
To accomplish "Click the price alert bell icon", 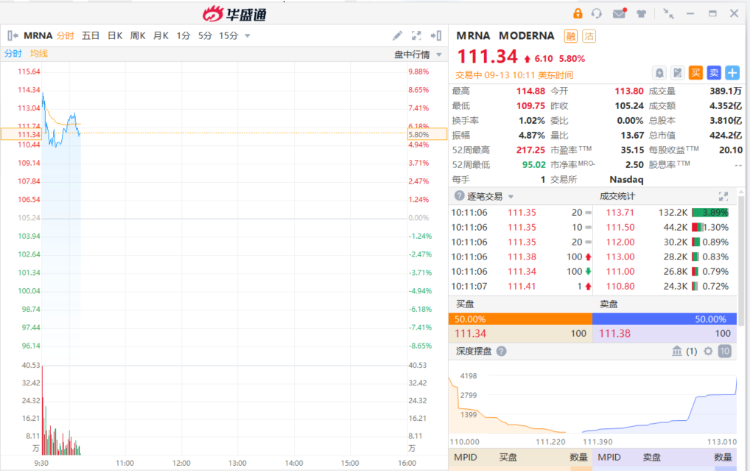I will point(659,73).
